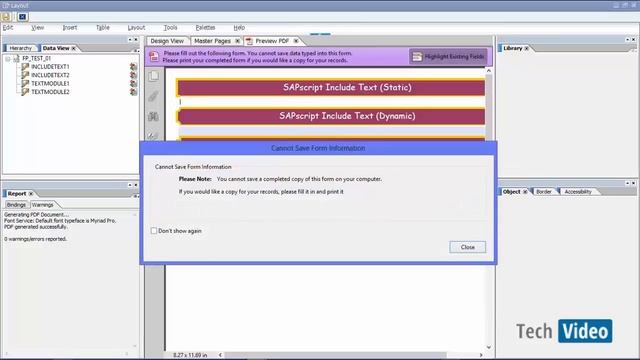640x360 pixels.
Task: Open the Palettes menu
Action: tap(205, 27)
